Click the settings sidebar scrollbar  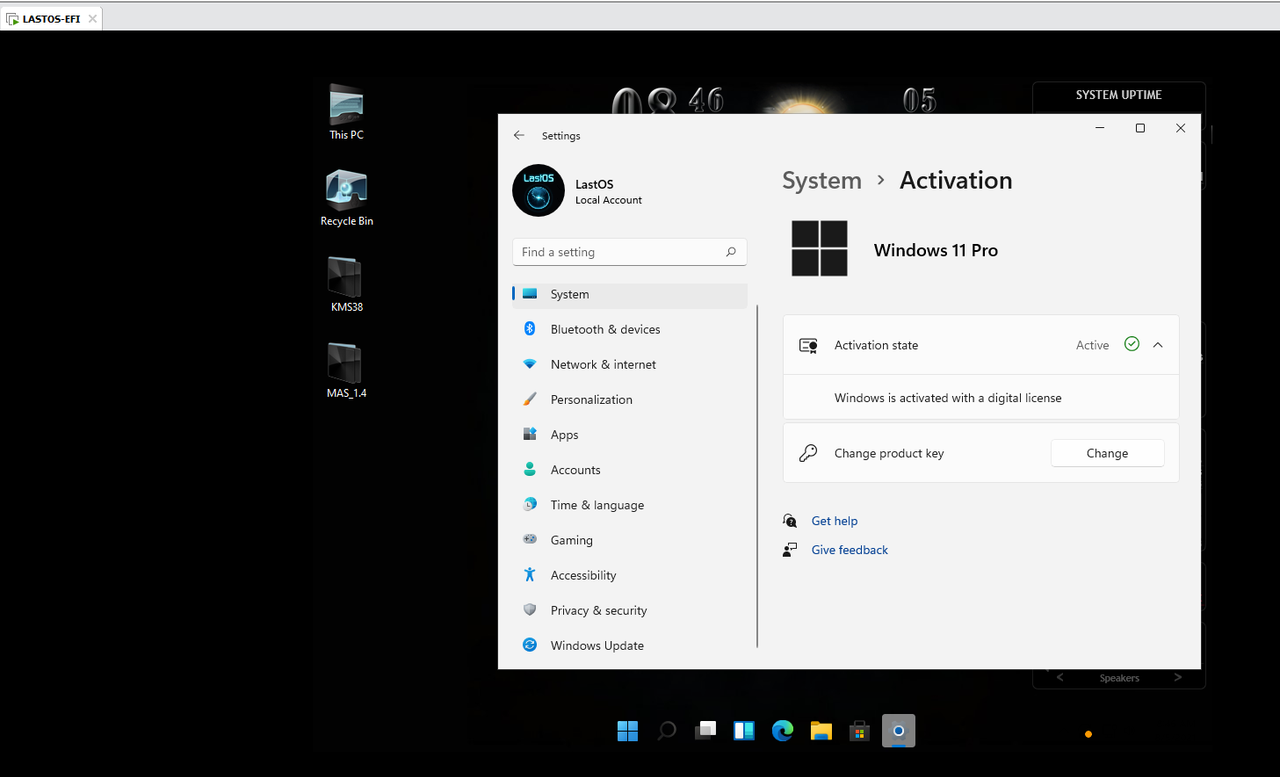(758, 476)
